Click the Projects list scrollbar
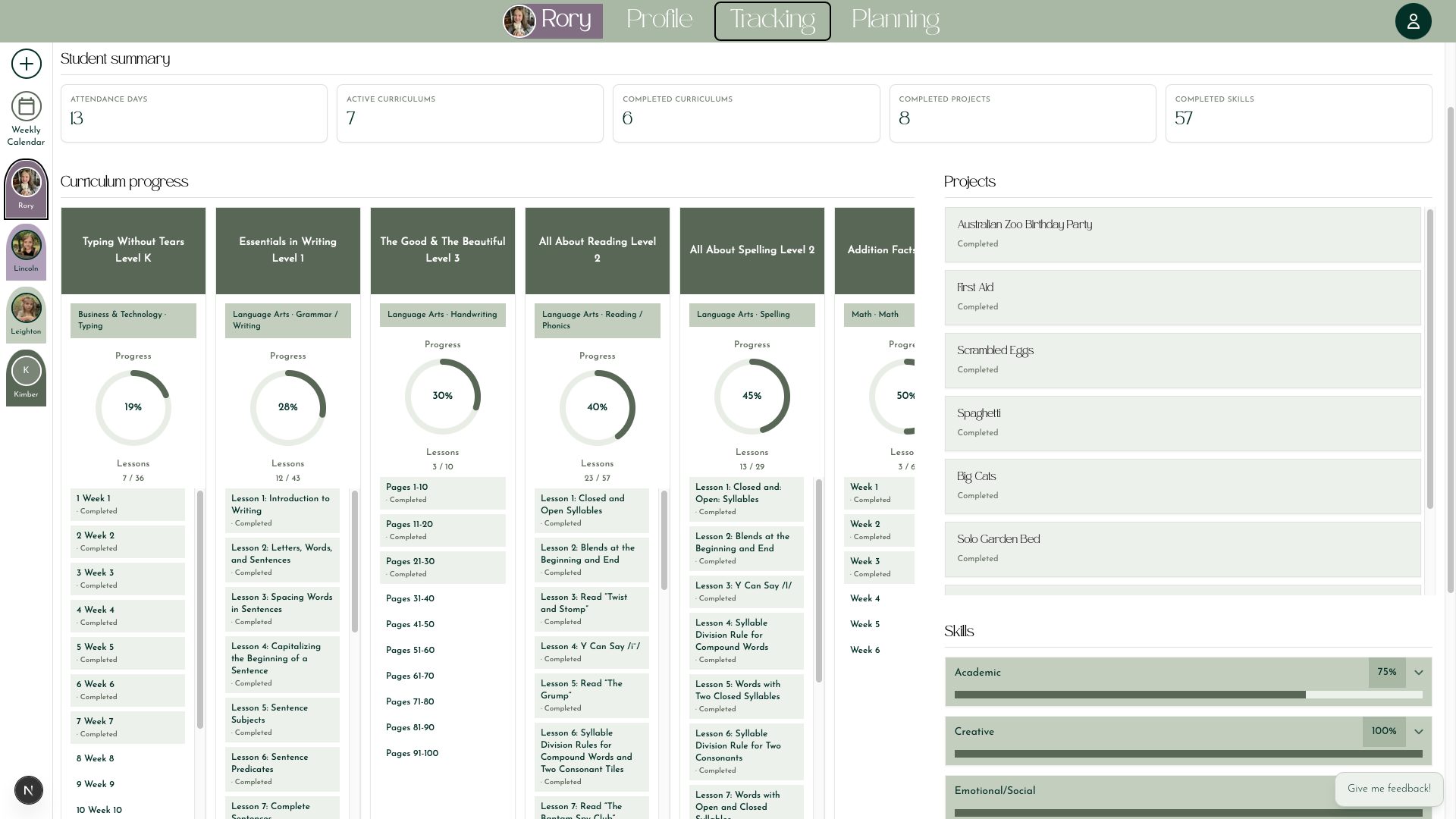The image size is (1456, 819). [x=1430, y=359]
